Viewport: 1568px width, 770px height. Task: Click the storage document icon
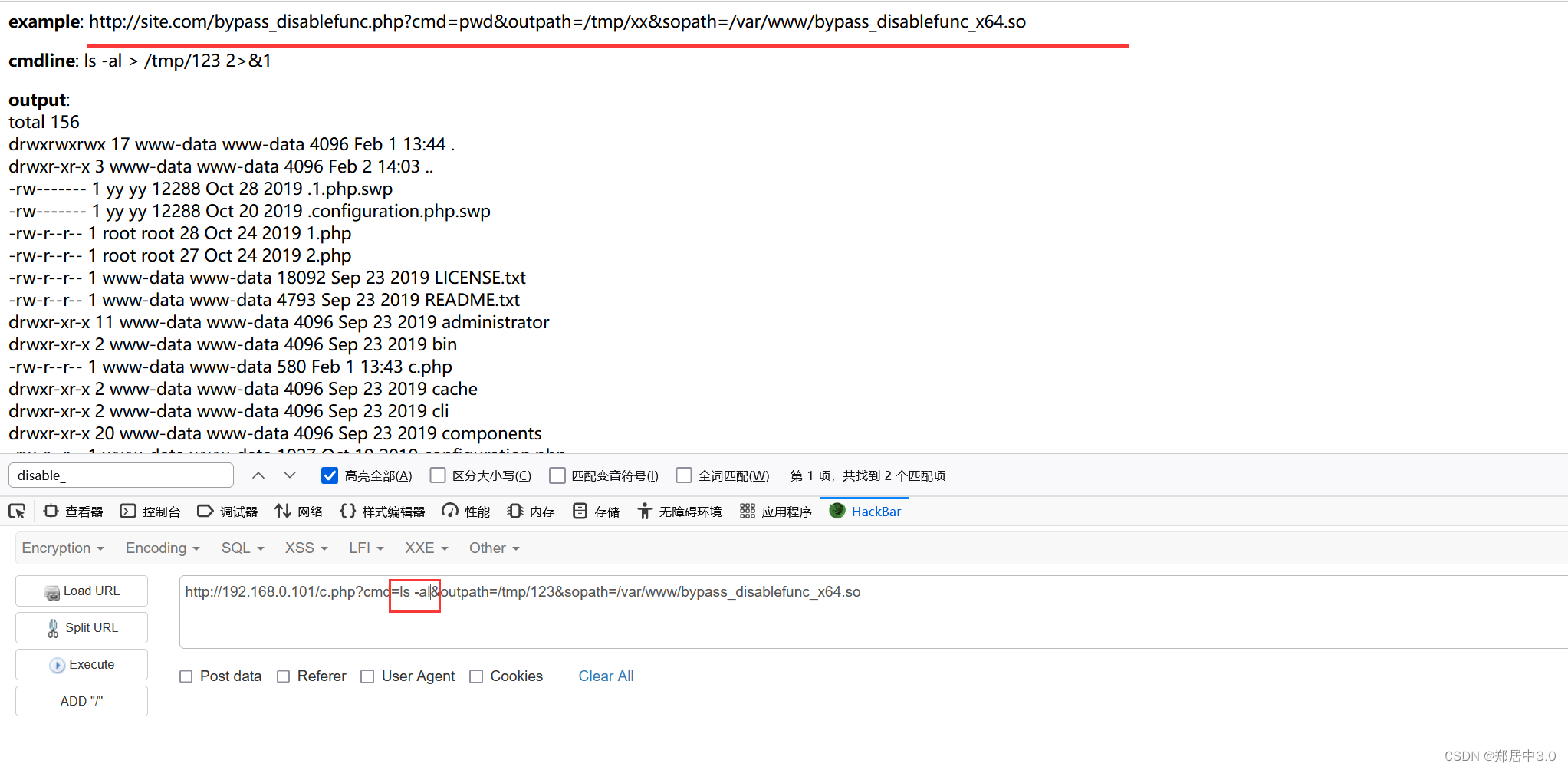coord(580,511)
